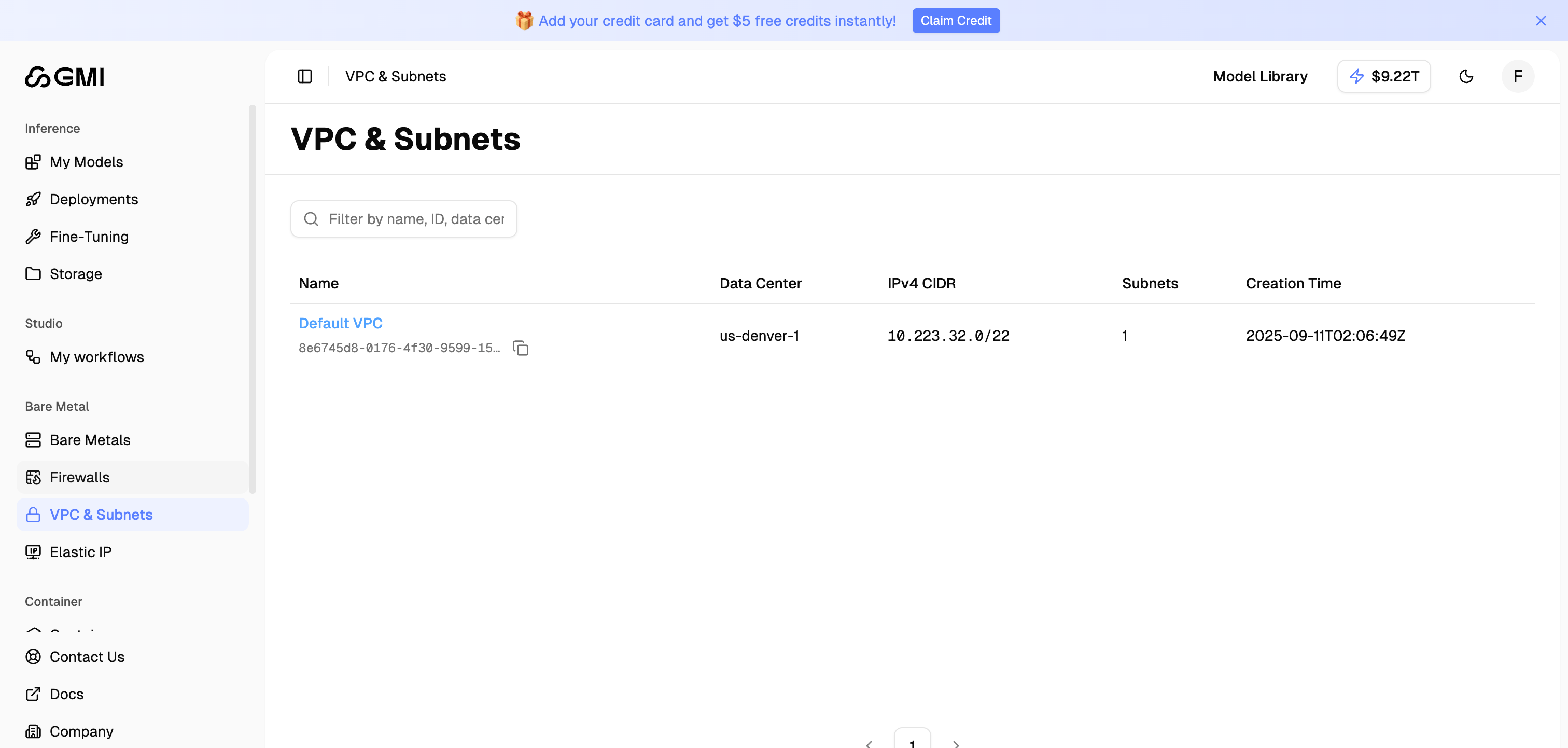Click Contact Us in sidebar

[x=87, y=657]
